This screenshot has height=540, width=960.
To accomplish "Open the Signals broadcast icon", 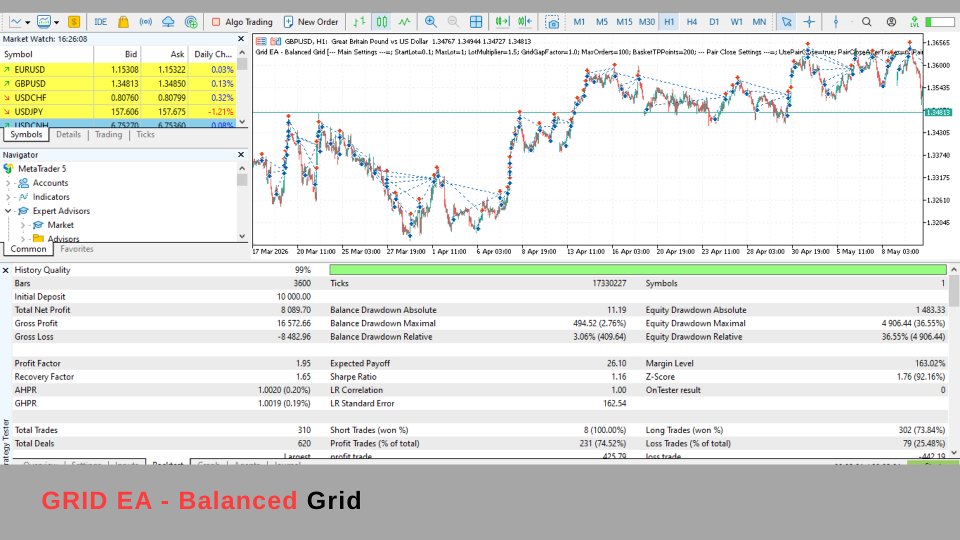I will tap(146, 22).
